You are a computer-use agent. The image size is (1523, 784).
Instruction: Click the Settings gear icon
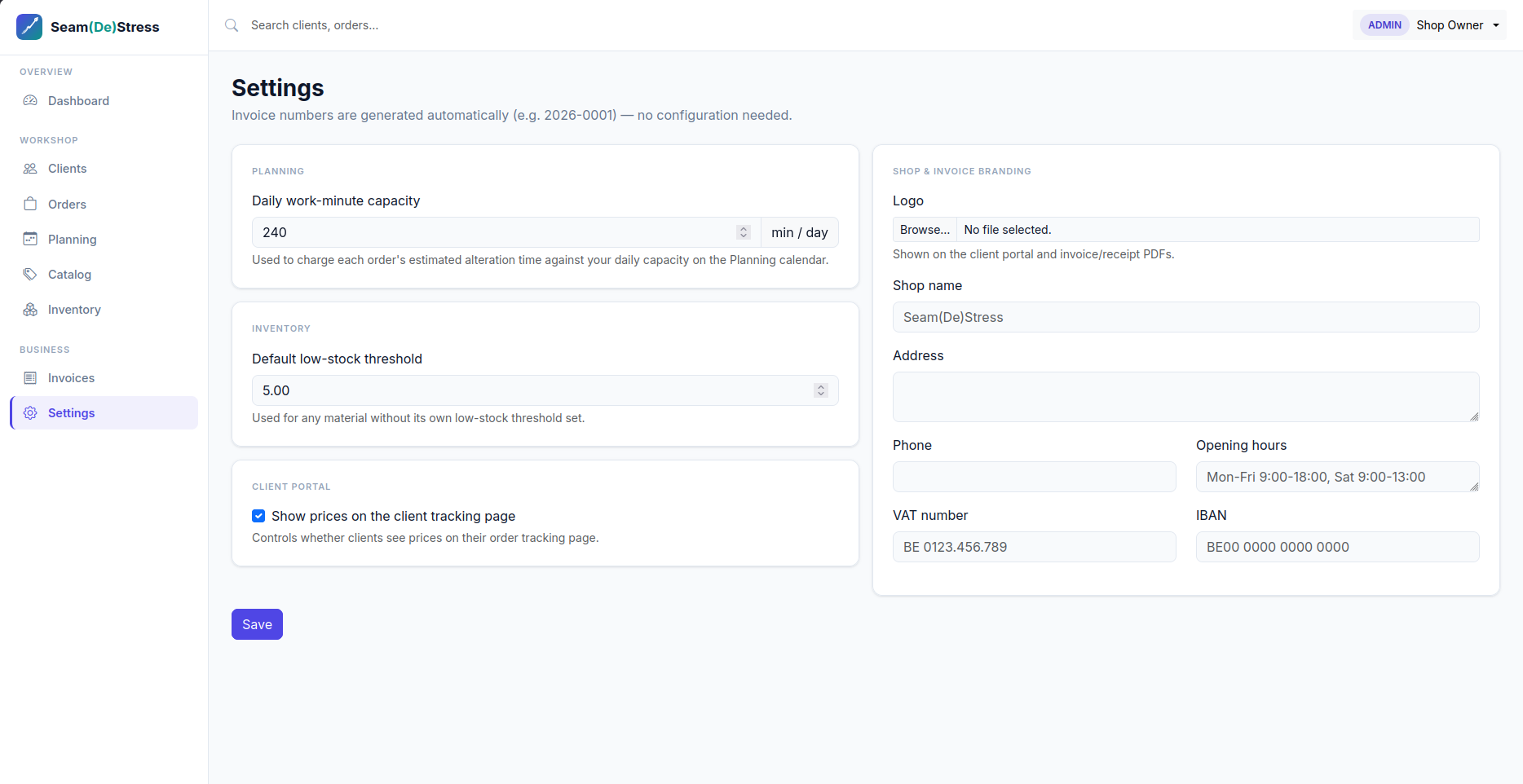pos(30,413)
